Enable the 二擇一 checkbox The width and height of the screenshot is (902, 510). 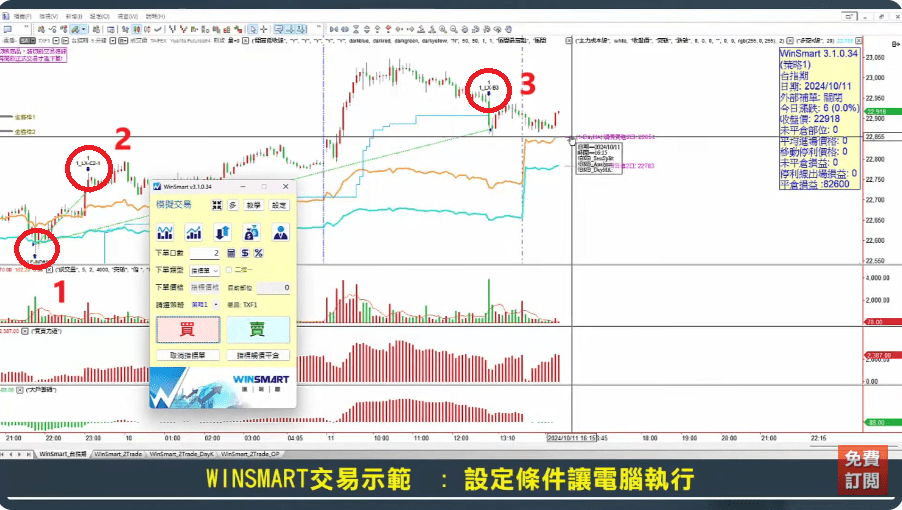[229, 270]
